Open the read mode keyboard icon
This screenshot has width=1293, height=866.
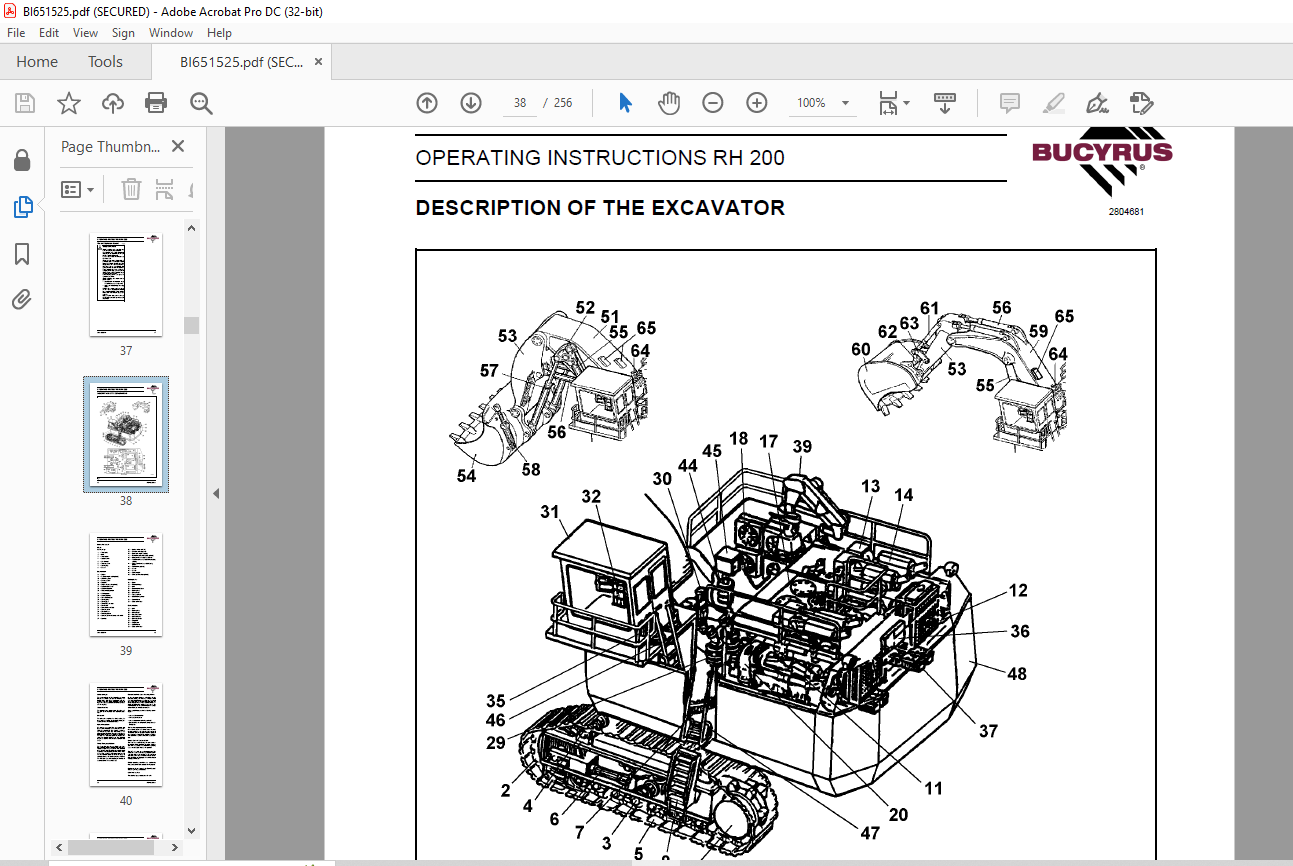pyautogui.click(x=945, y=103)
